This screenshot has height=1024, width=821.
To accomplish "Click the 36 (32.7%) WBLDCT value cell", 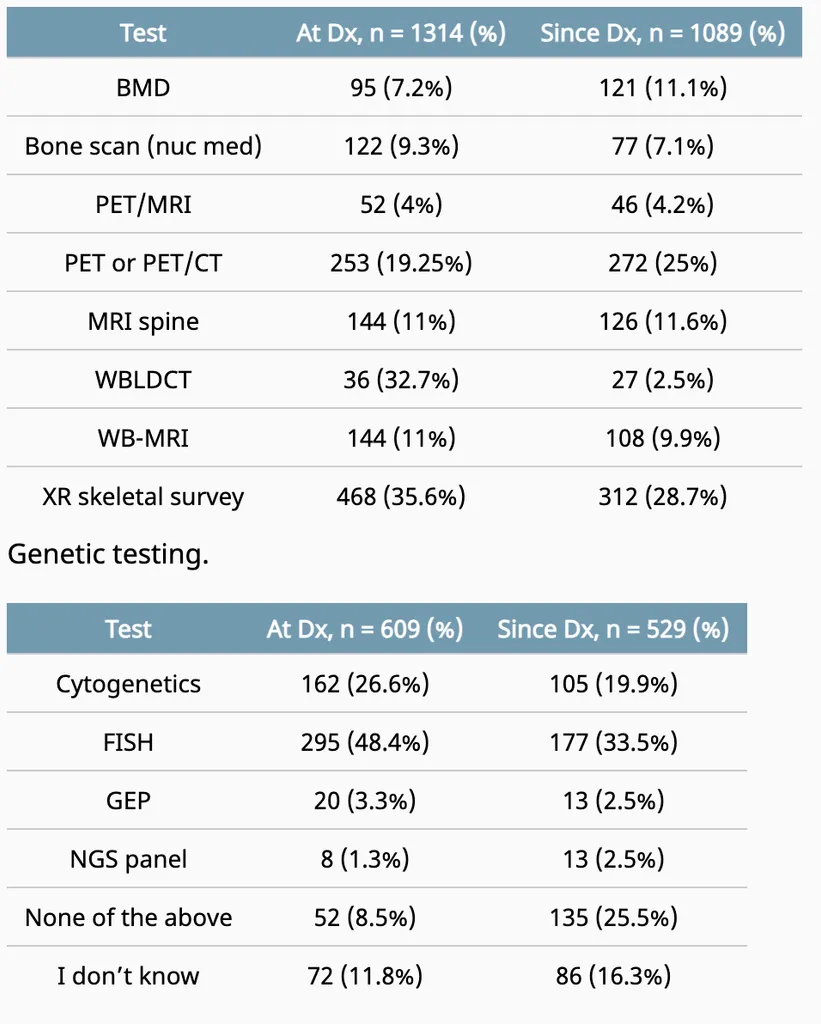I will (401, 380).
